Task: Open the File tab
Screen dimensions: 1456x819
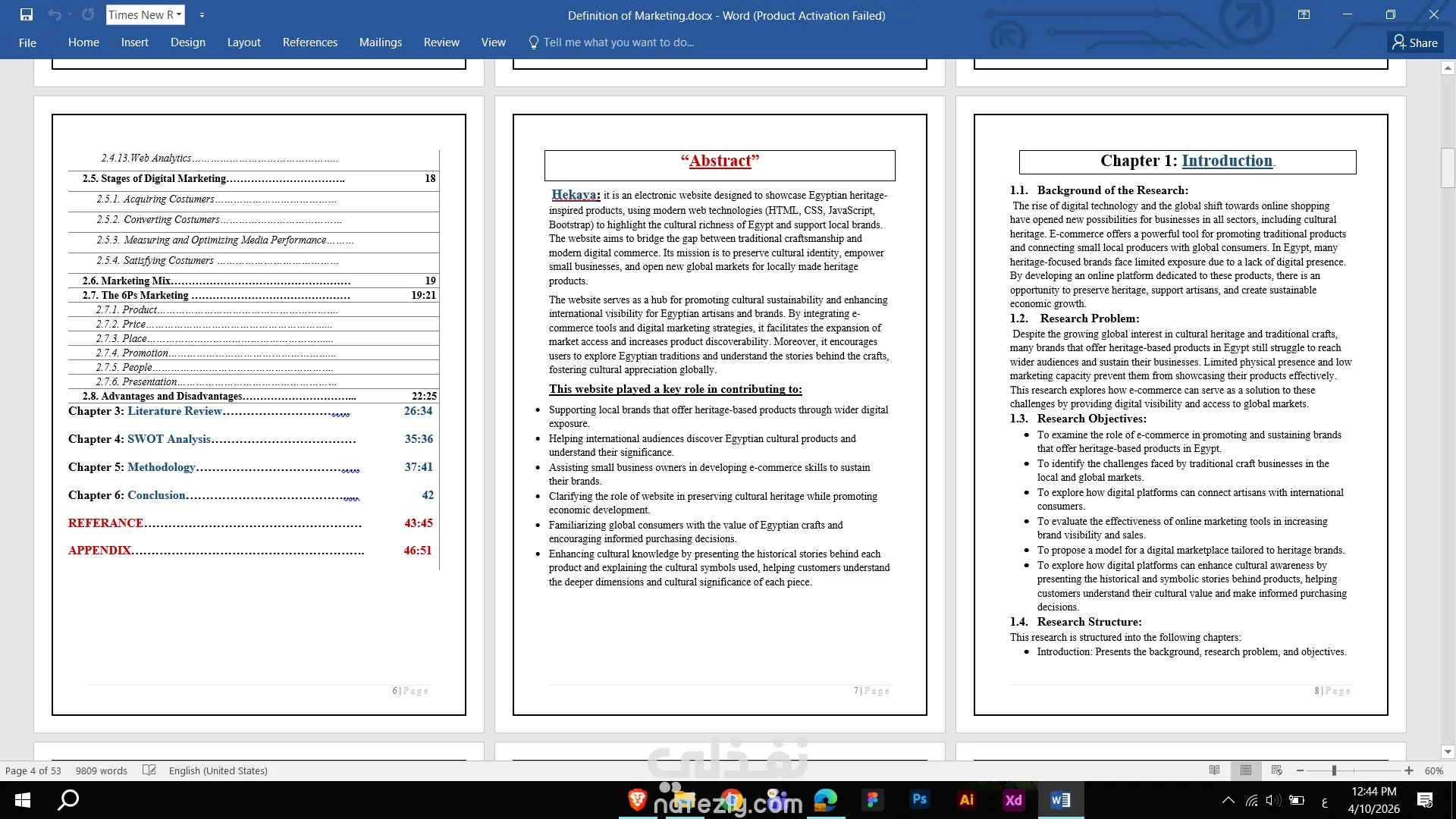Action: tap(27, 42)
